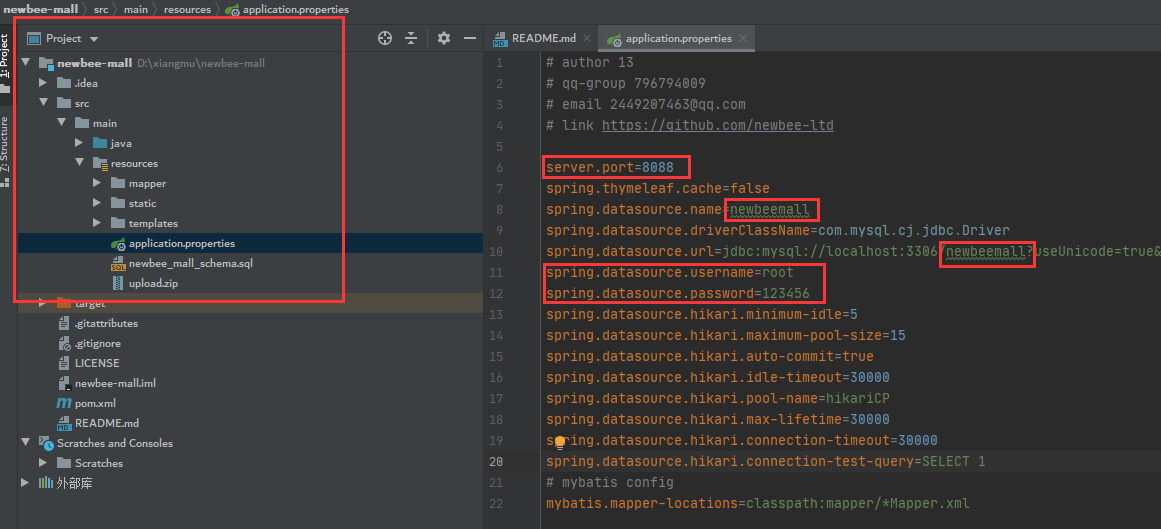Click src in the breadcrumb bar

(101, 10)
